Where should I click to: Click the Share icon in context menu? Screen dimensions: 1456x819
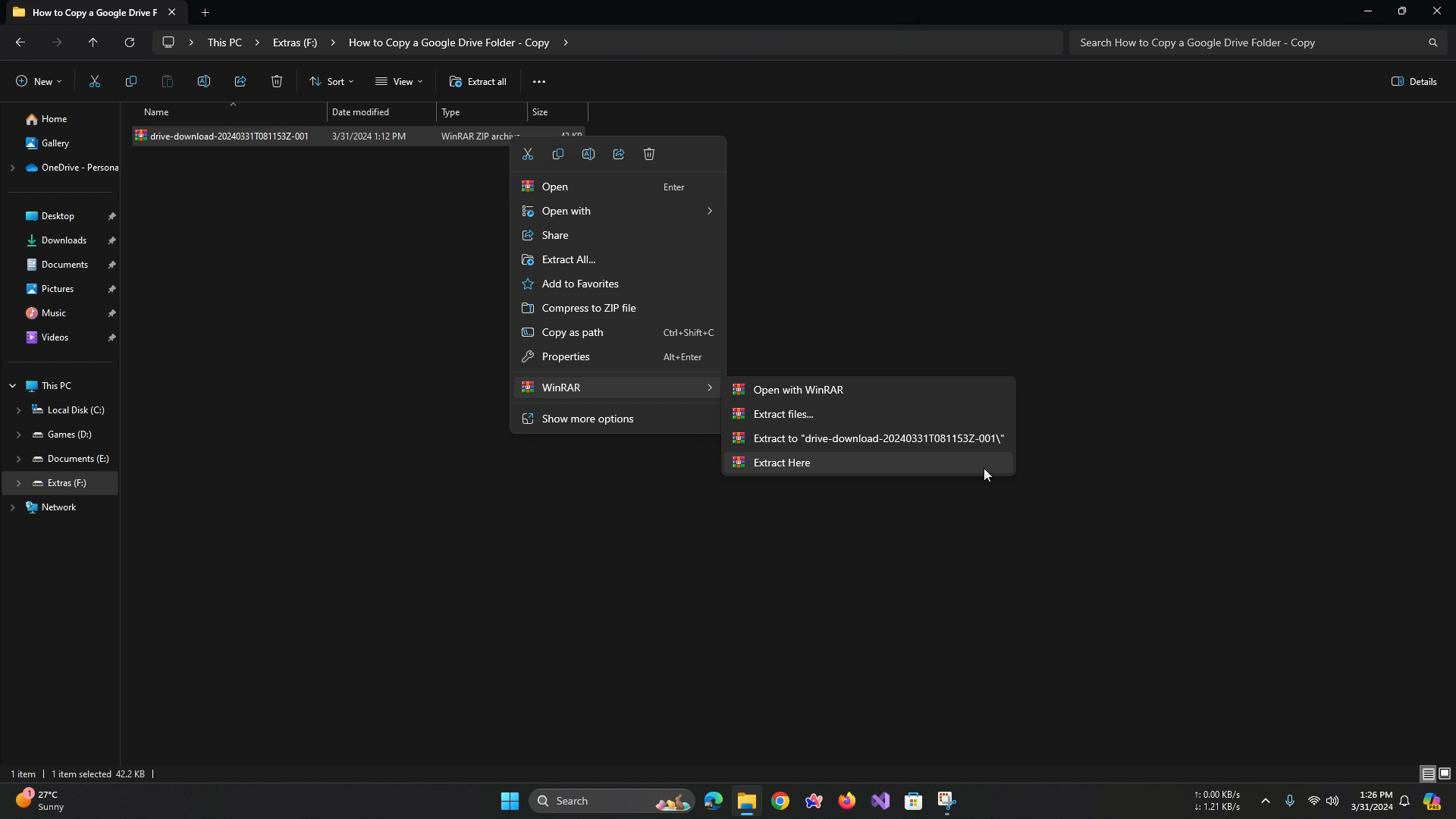coord(619,155)
